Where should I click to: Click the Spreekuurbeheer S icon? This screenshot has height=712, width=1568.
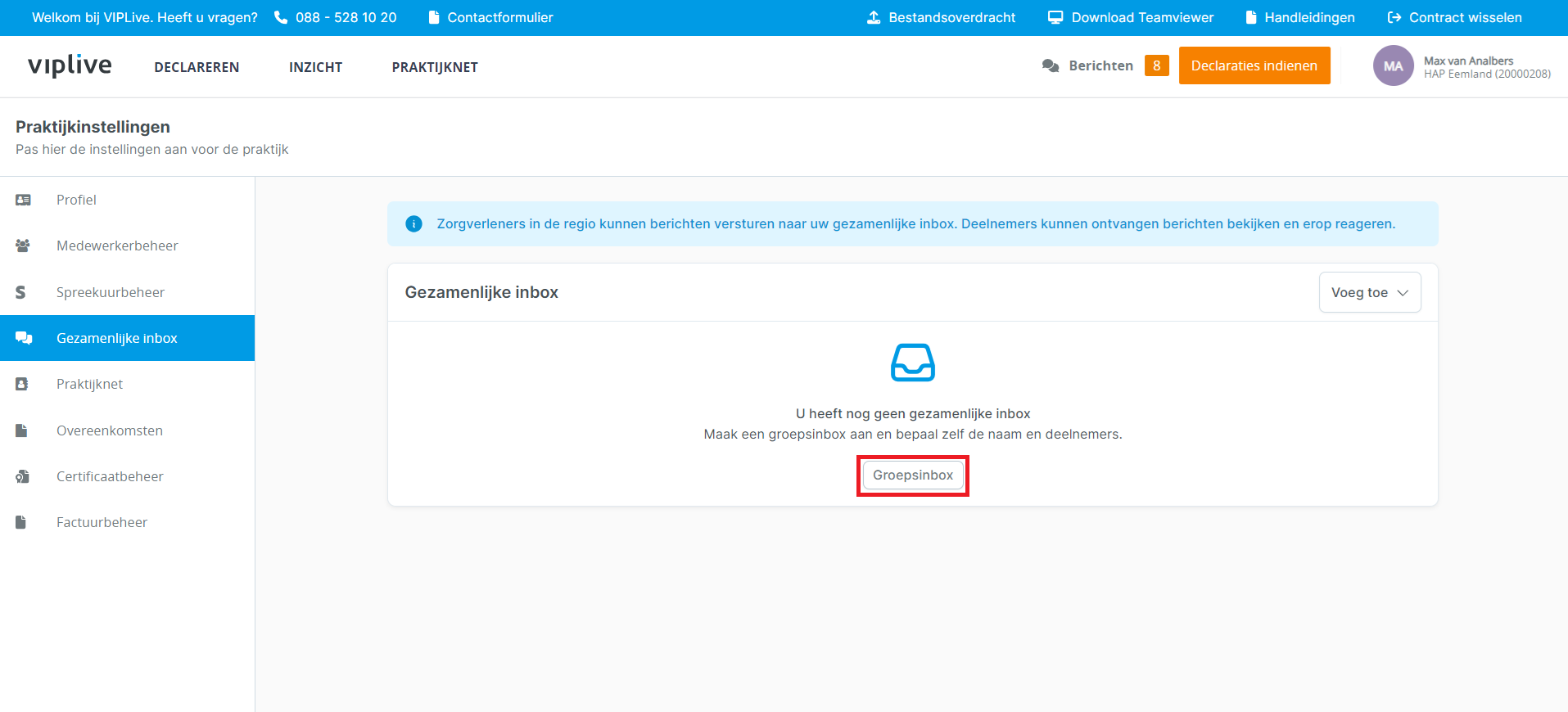(x=21, y=292)
